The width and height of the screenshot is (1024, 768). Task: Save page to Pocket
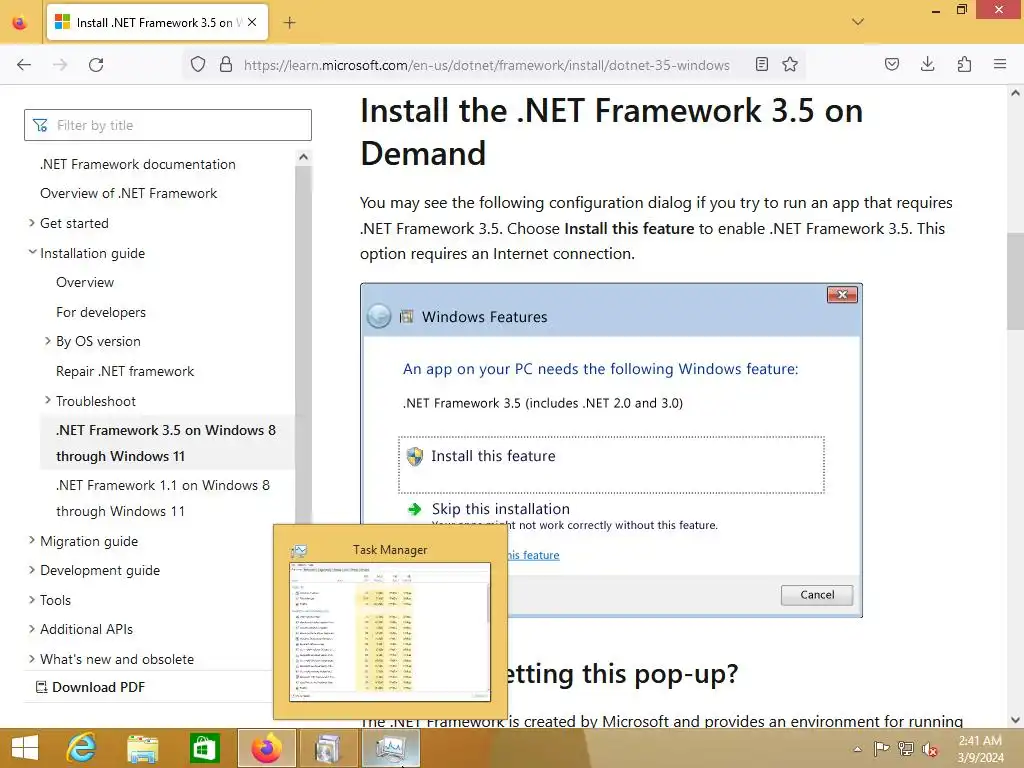(x=892, y=65)
